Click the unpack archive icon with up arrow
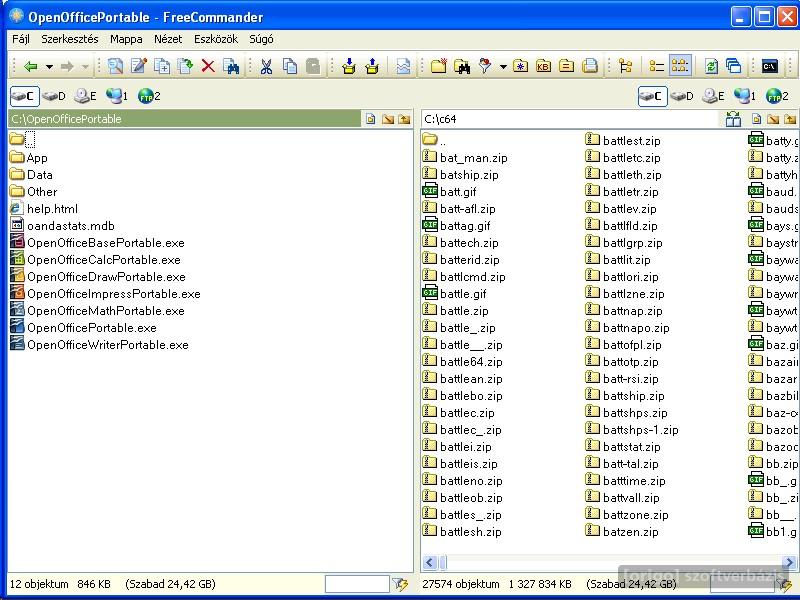Image resolution: width=800 pixels, height=600 pixels. pyautogui.click(x=372, y=66)
